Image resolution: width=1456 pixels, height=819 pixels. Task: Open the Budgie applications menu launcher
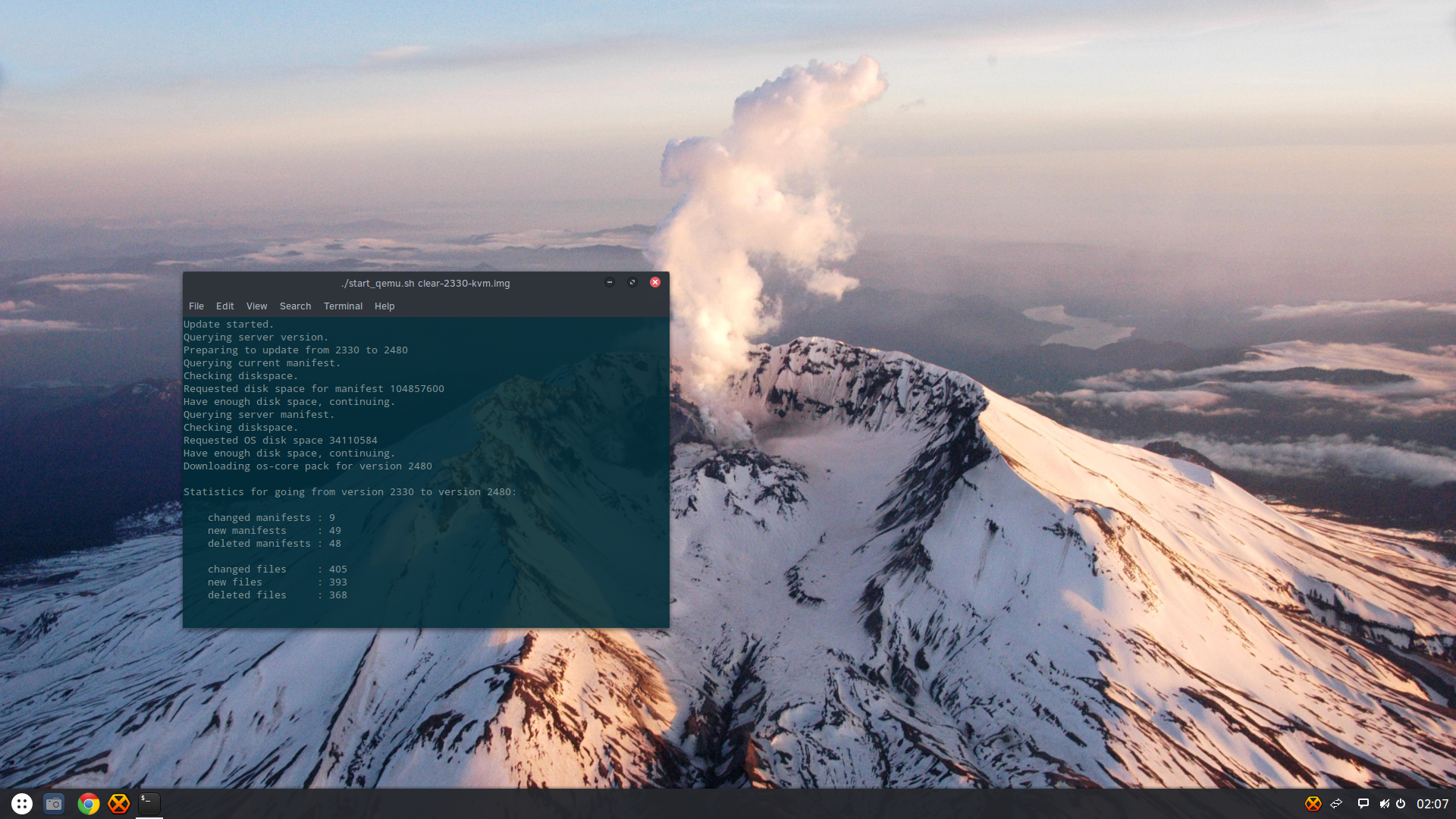click(x=22, y=804)
